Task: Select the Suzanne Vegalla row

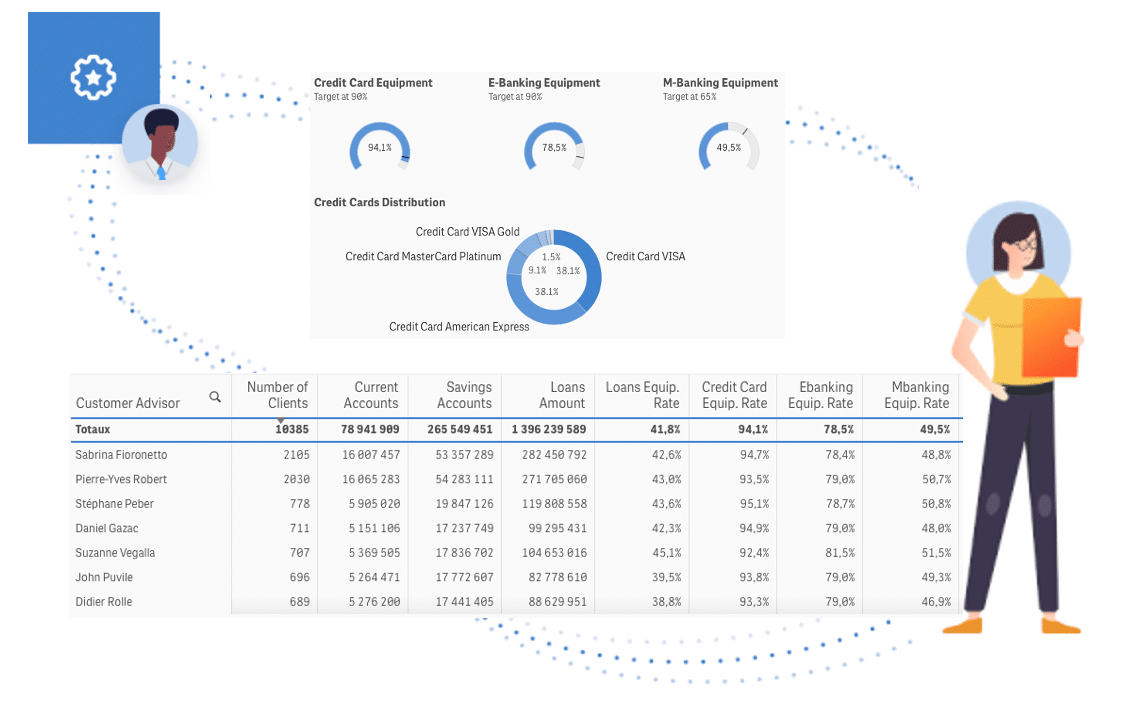Action: click(x=115, y=553)
